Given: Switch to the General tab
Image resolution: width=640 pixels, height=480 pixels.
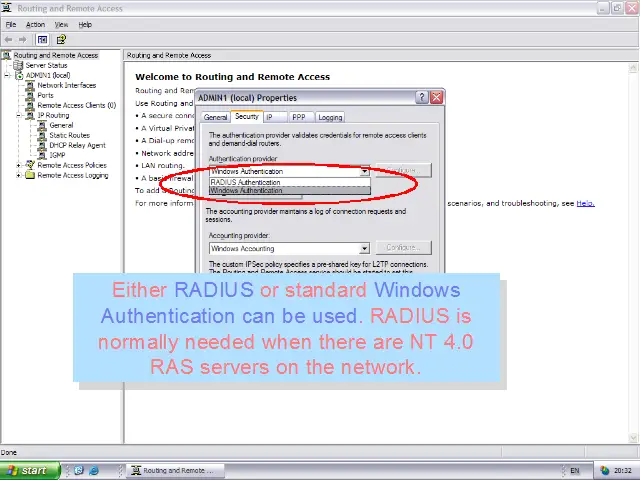Looking at the screenshot, I should pyautogui.click(x=215, y=117).
